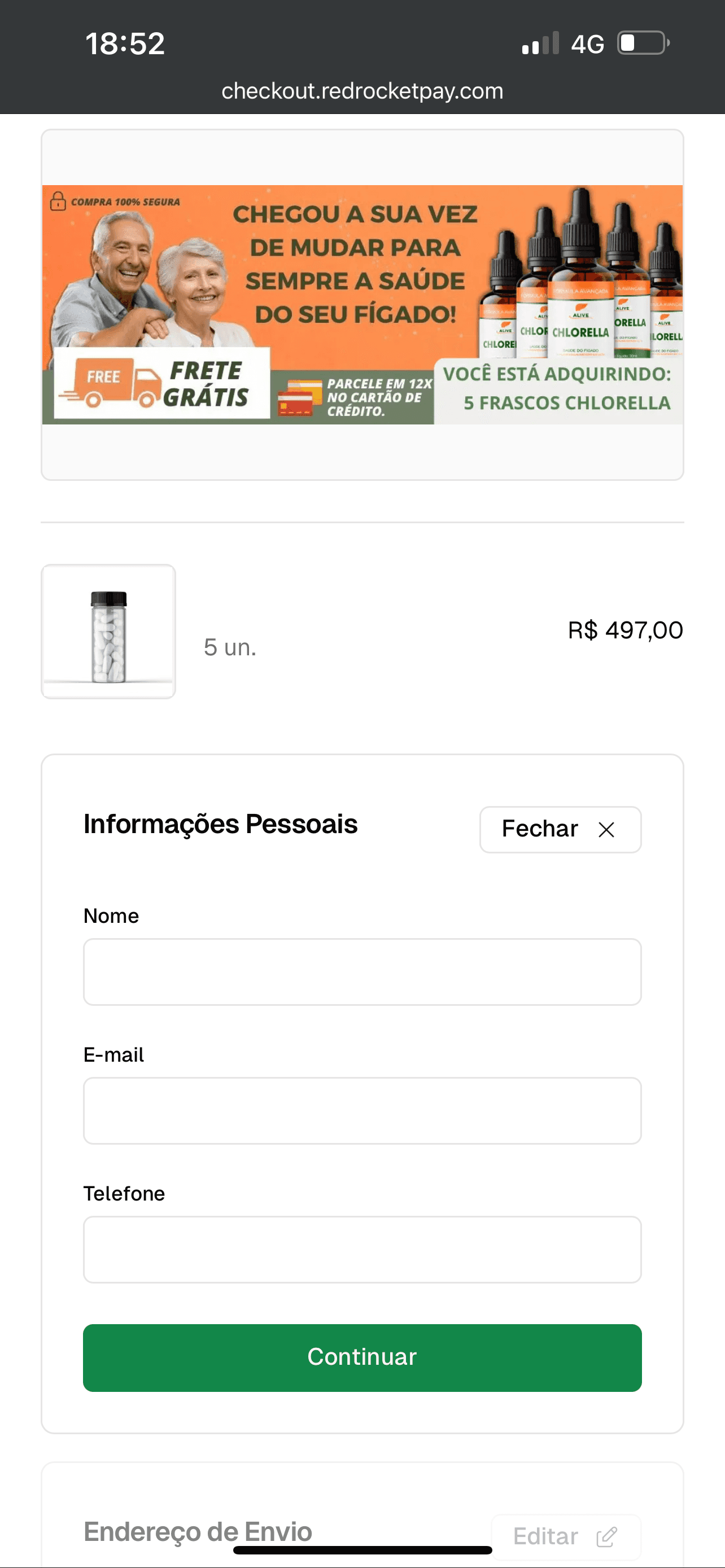Select the Telefone input box
The image size is (725, 1568).
click(362, 1249)
